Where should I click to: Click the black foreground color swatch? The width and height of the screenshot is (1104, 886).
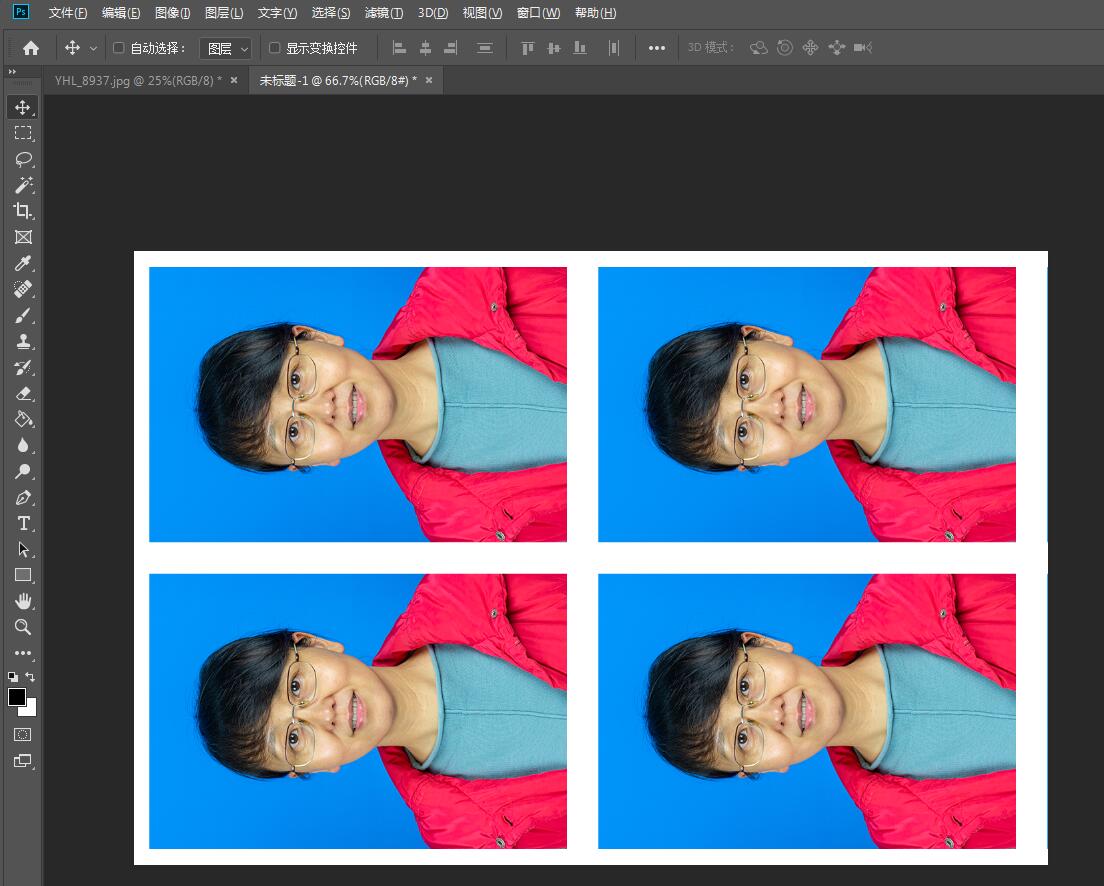click(x=17, y=697)
